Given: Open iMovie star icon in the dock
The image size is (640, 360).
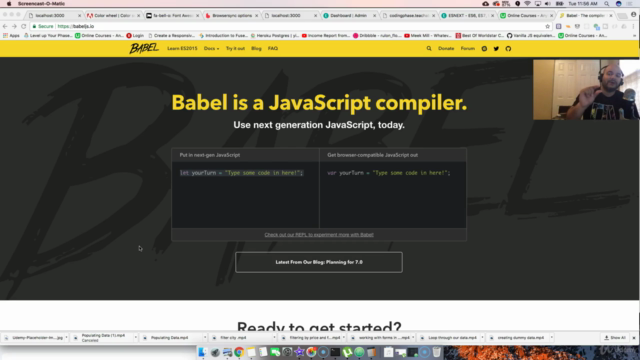Looking at the screenshot, I should (x=299, y=352).
